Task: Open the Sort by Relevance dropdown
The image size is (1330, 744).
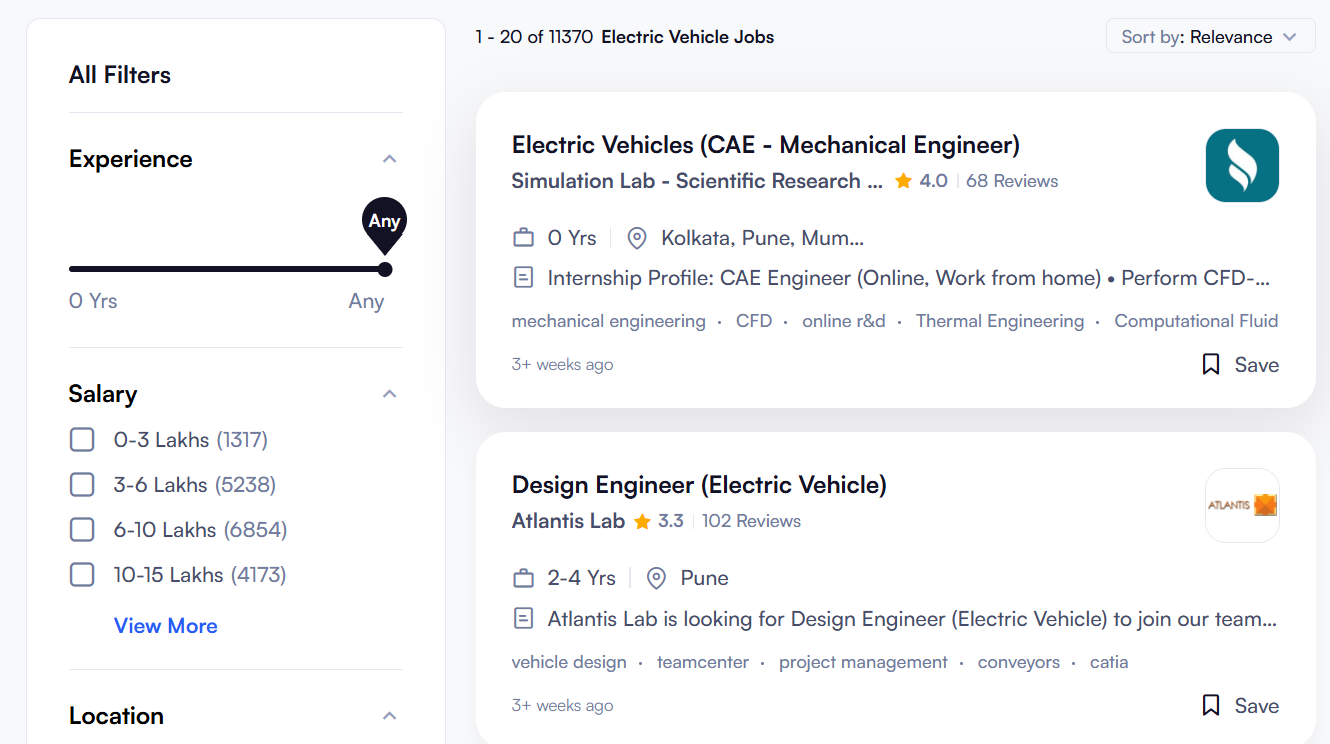Action: click(1210, 36)
